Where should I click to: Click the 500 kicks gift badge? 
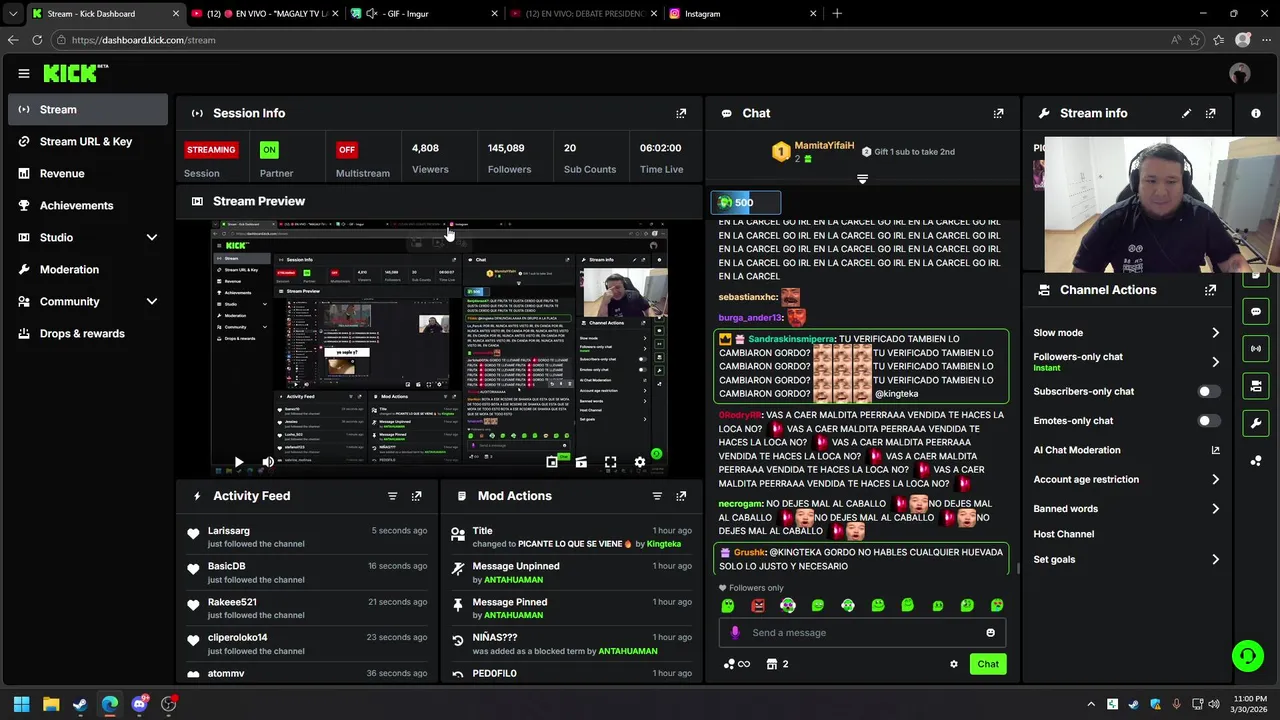[x=745, y=202]
